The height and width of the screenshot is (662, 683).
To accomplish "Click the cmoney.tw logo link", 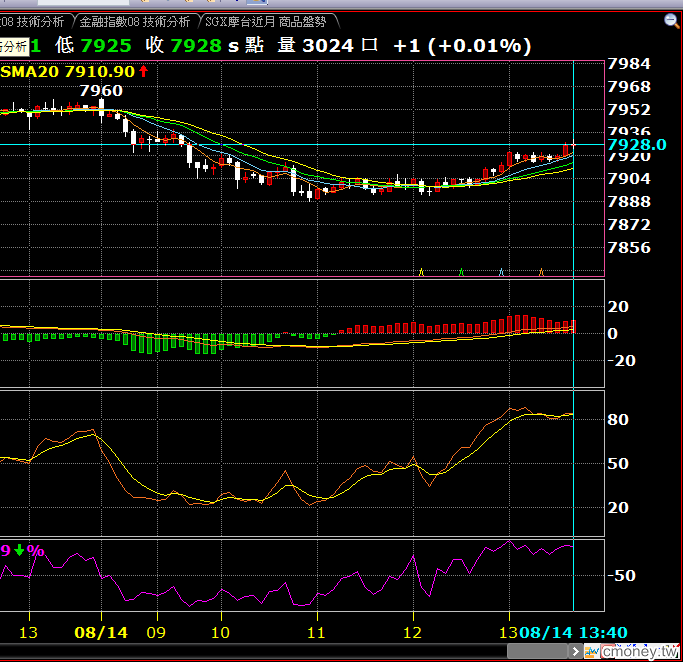I will (x=640, y=652).
